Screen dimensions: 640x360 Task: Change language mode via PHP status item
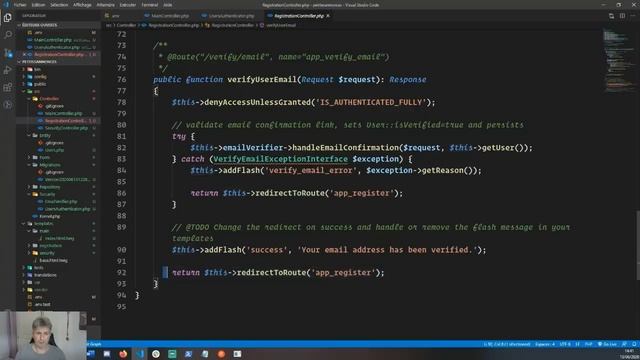(588, 344)
